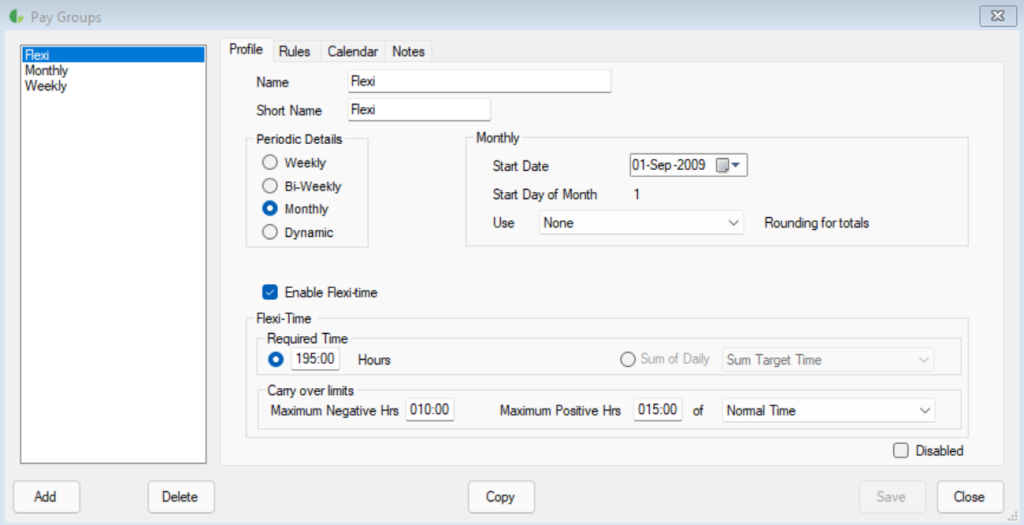Click the Pay Groups app logo icon

click(17, 17)
